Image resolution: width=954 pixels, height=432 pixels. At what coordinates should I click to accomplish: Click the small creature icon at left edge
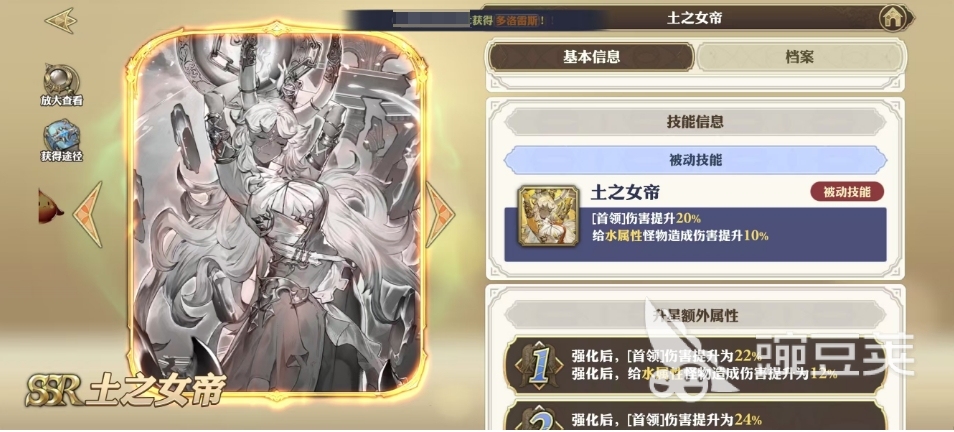(x=49, y=207)
